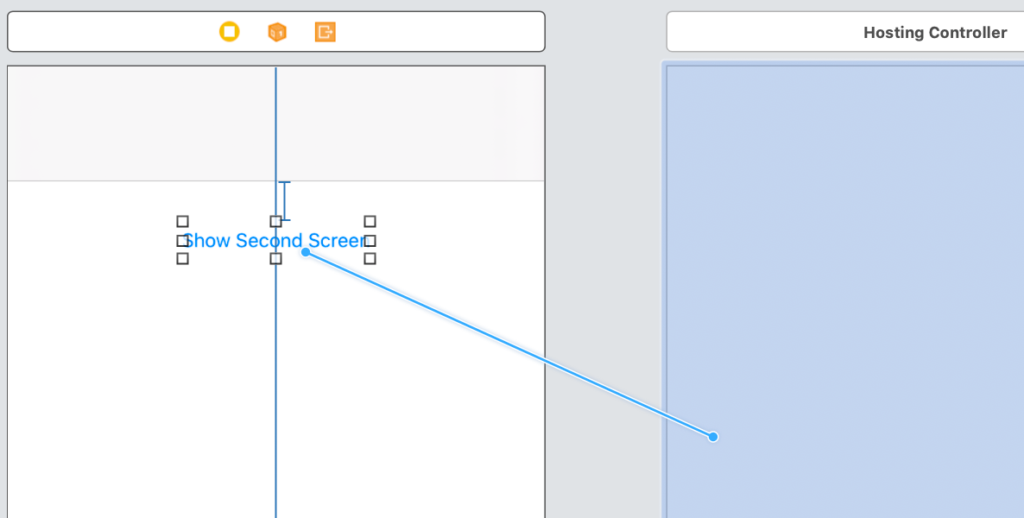This screenshot has height=518, width=1024.
Task: Click the bottom-right resize handle of button
Action: [x=370, y=258]
